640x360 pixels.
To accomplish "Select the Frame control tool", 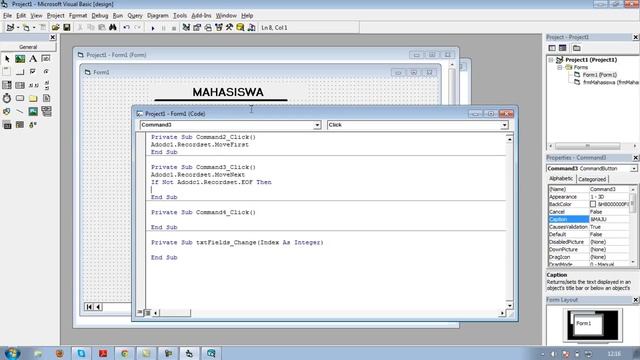I will tap(7, 72).
